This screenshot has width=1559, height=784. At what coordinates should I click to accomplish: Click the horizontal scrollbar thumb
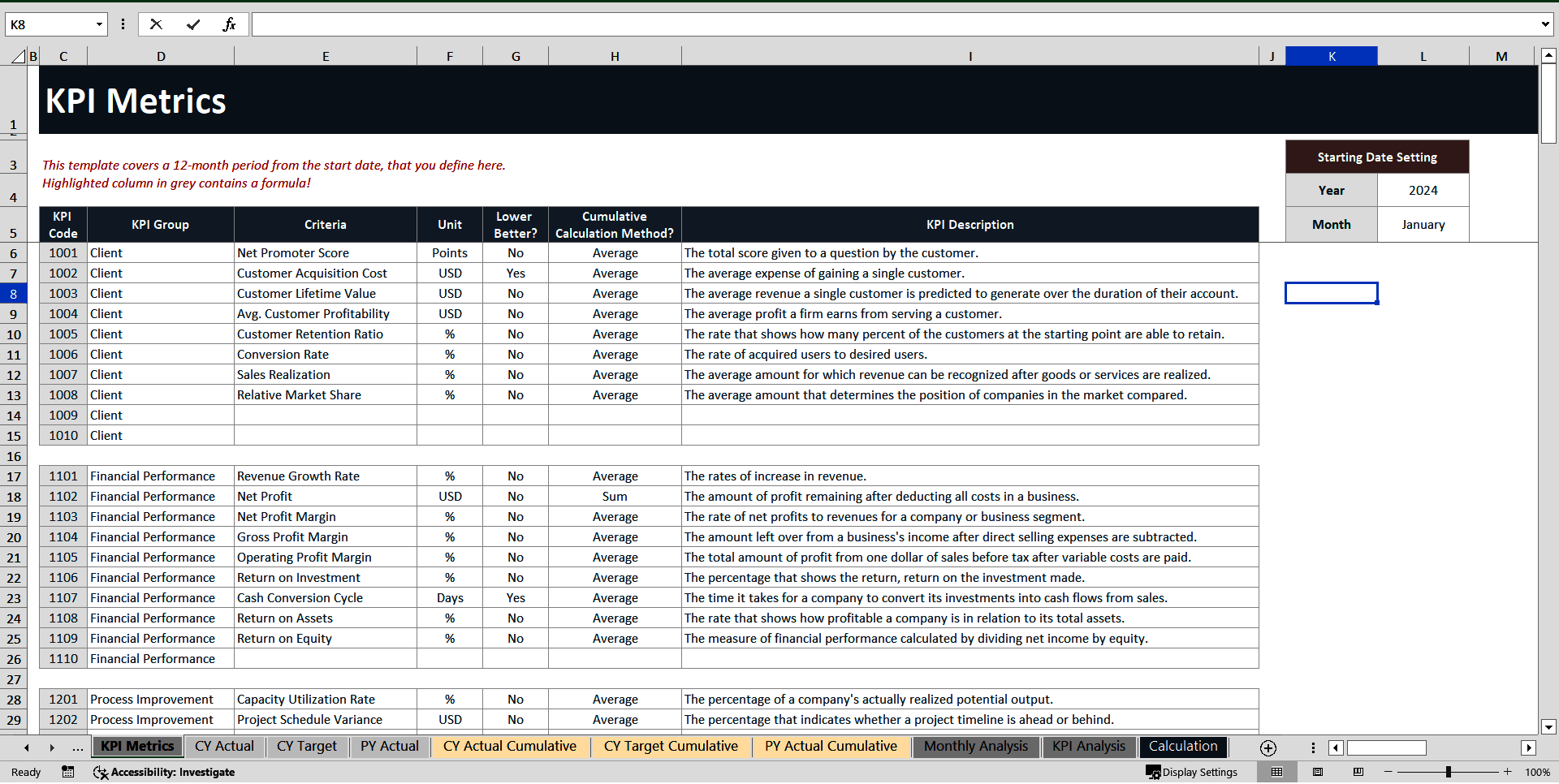click(1386, 747)
